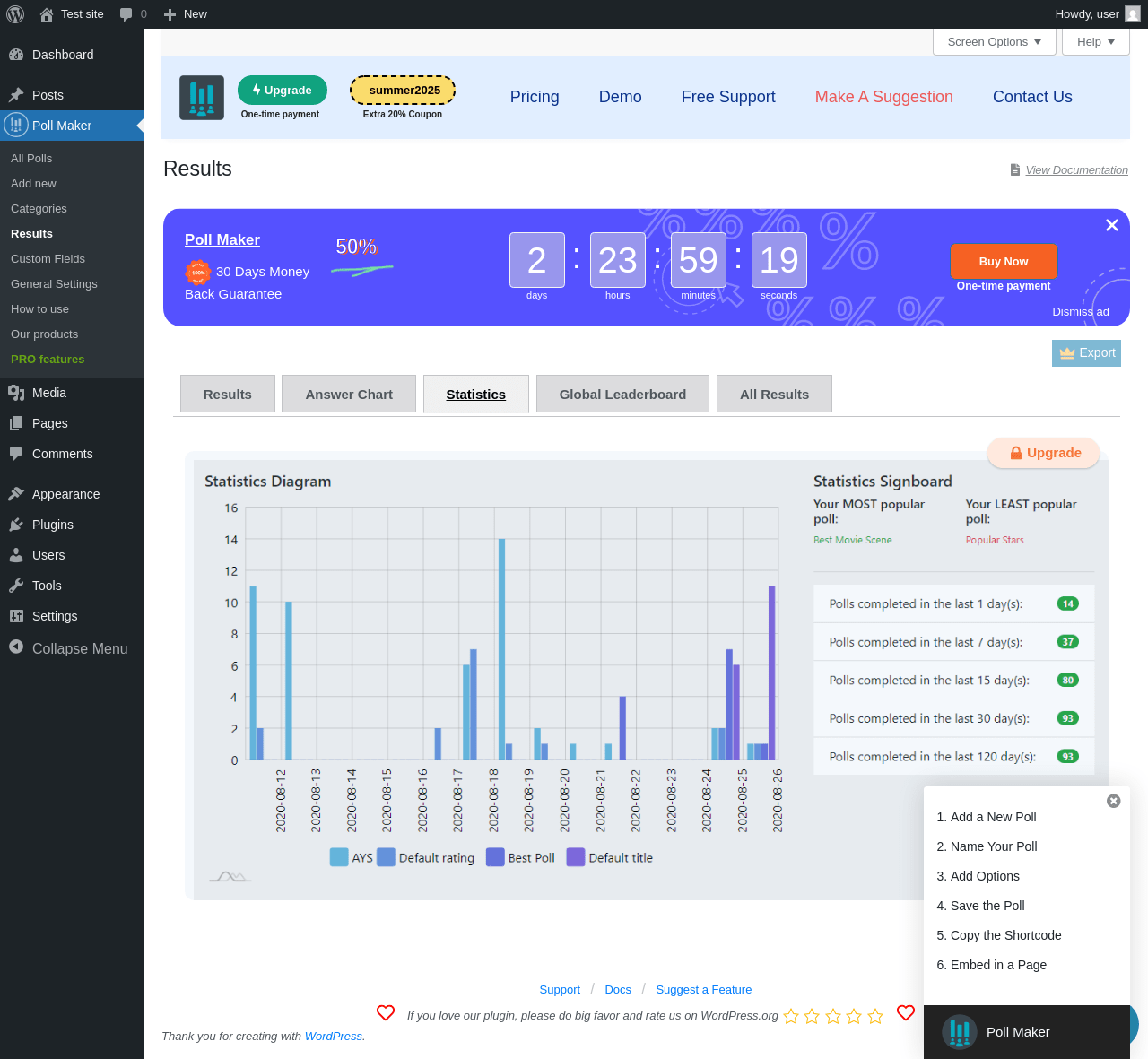Open the Appearance menu
This screenshot has width=1148, height=1059.
pos(72,494)
